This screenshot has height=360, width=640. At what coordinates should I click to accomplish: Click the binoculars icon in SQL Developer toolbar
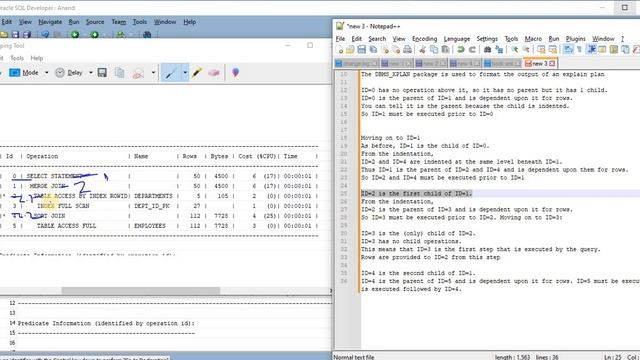pyautogui.click(x=147, y=35)
